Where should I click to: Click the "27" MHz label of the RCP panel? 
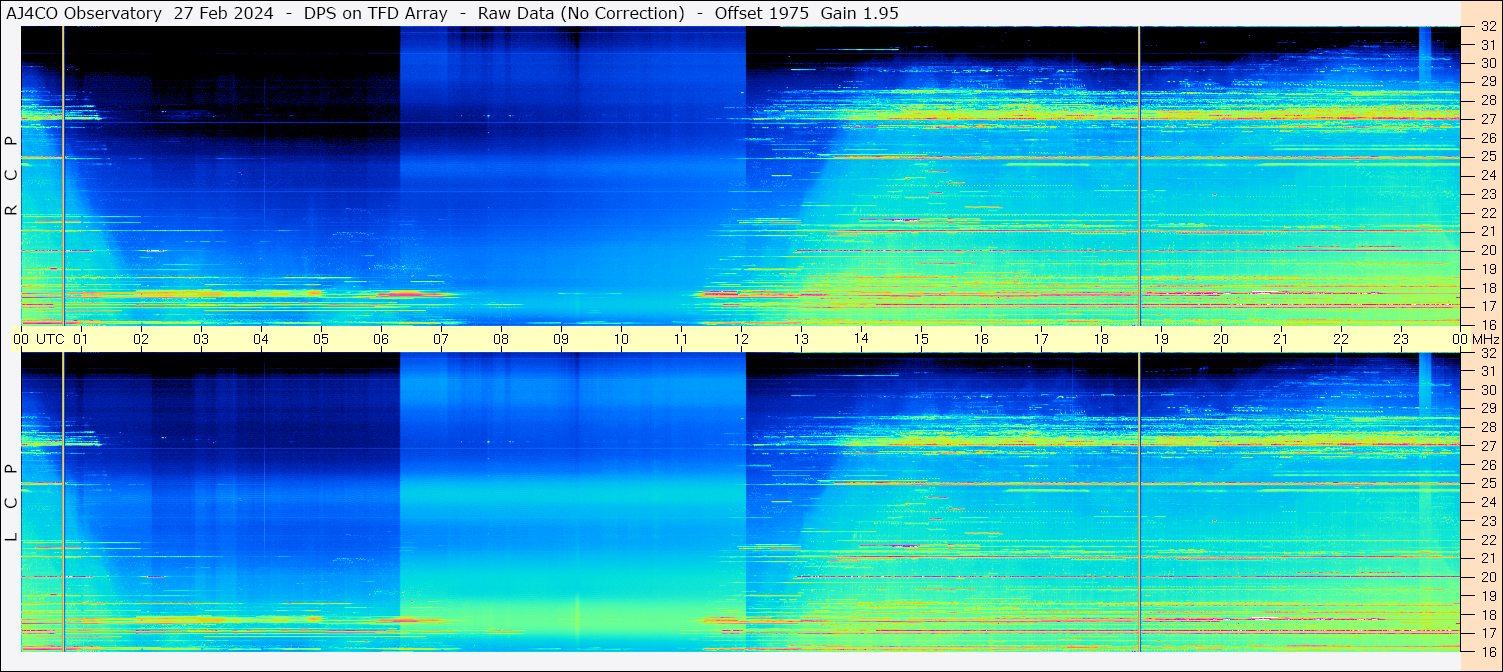pos(1488,119)
